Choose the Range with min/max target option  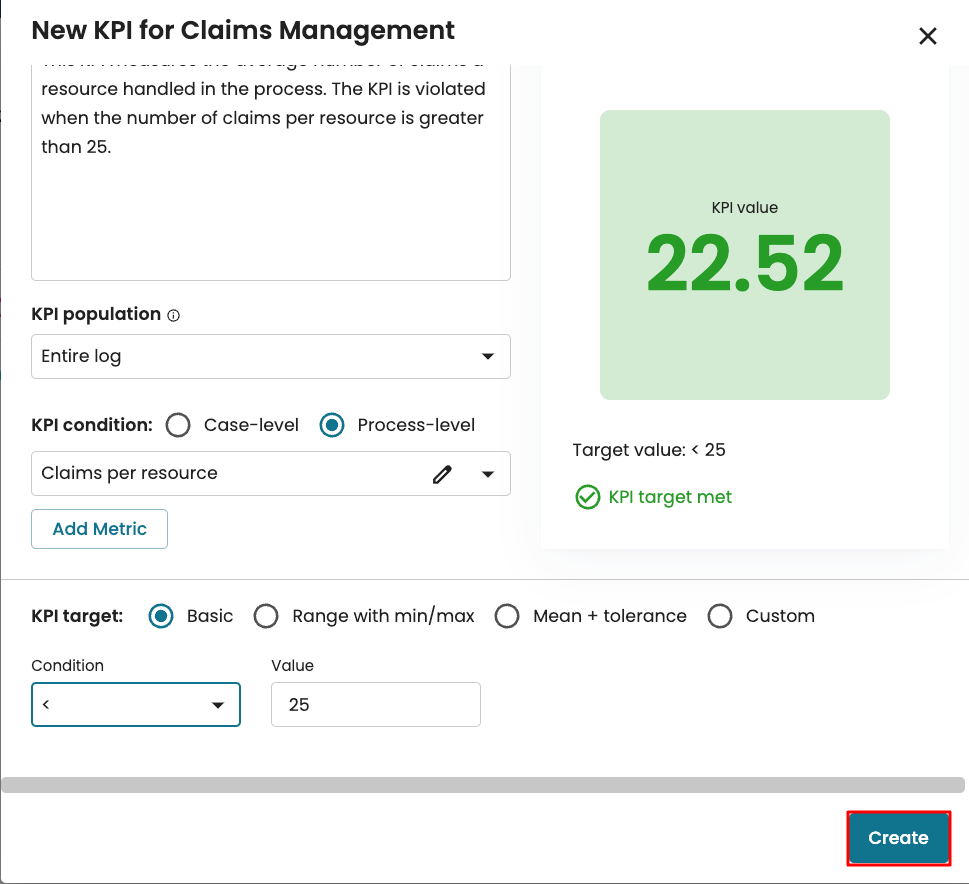(266, 616)
